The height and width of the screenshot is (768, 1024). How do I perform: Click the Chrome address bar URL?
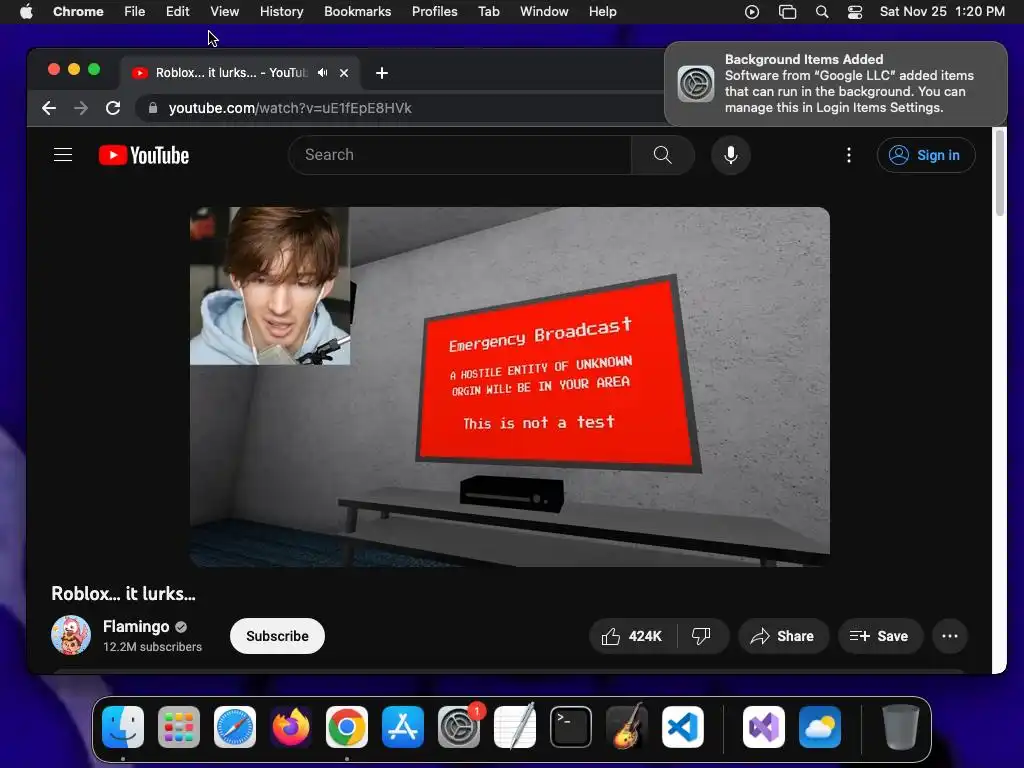point(290,108)
